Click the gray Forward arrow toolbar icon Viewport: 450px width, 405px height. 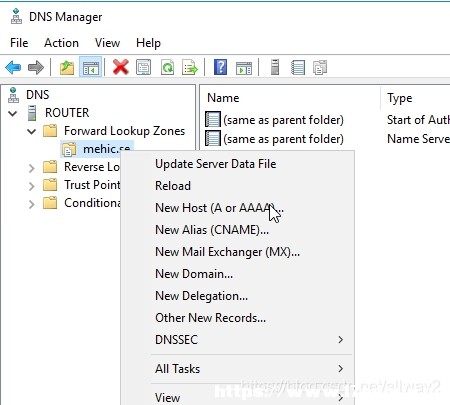point(36,67)
